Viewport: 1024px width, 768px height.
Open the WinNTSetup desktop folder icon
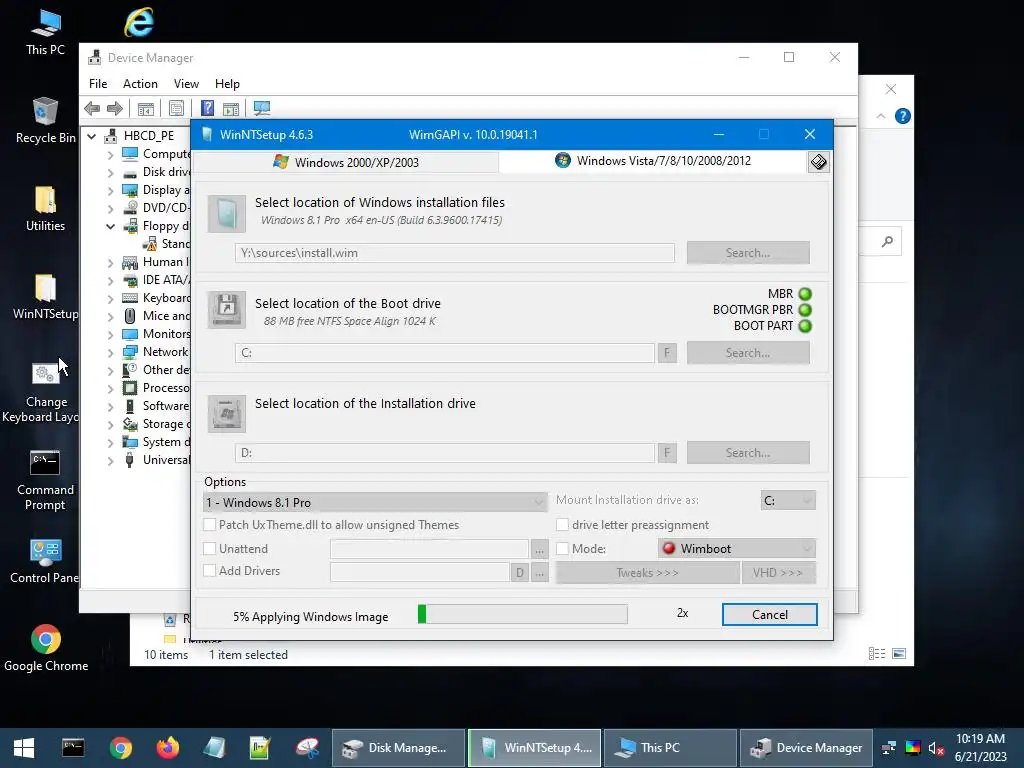point(45,296)
